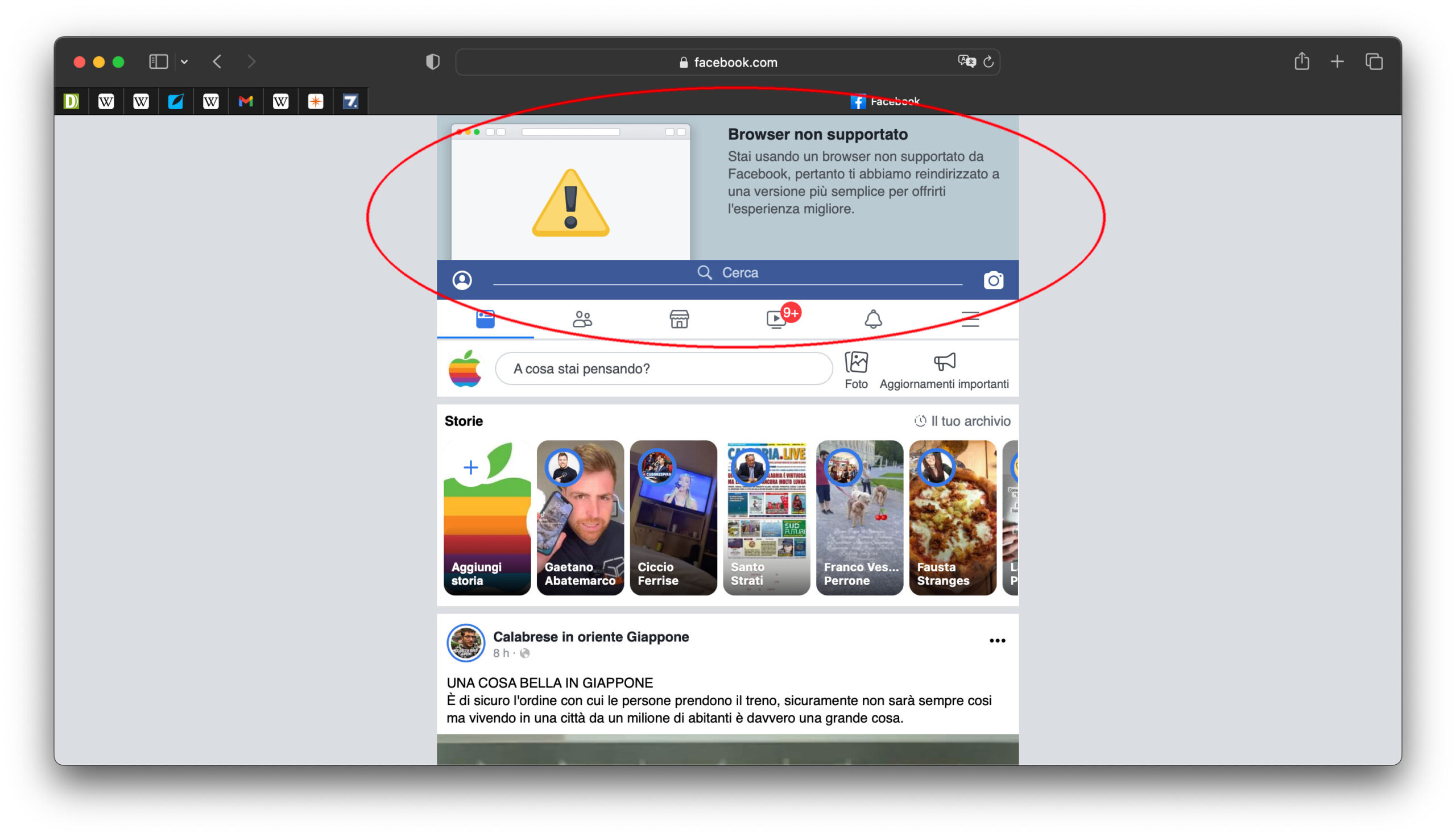1456x837 pixels.
Task: Select the News Feed home tab
Action: pos(485,319)
